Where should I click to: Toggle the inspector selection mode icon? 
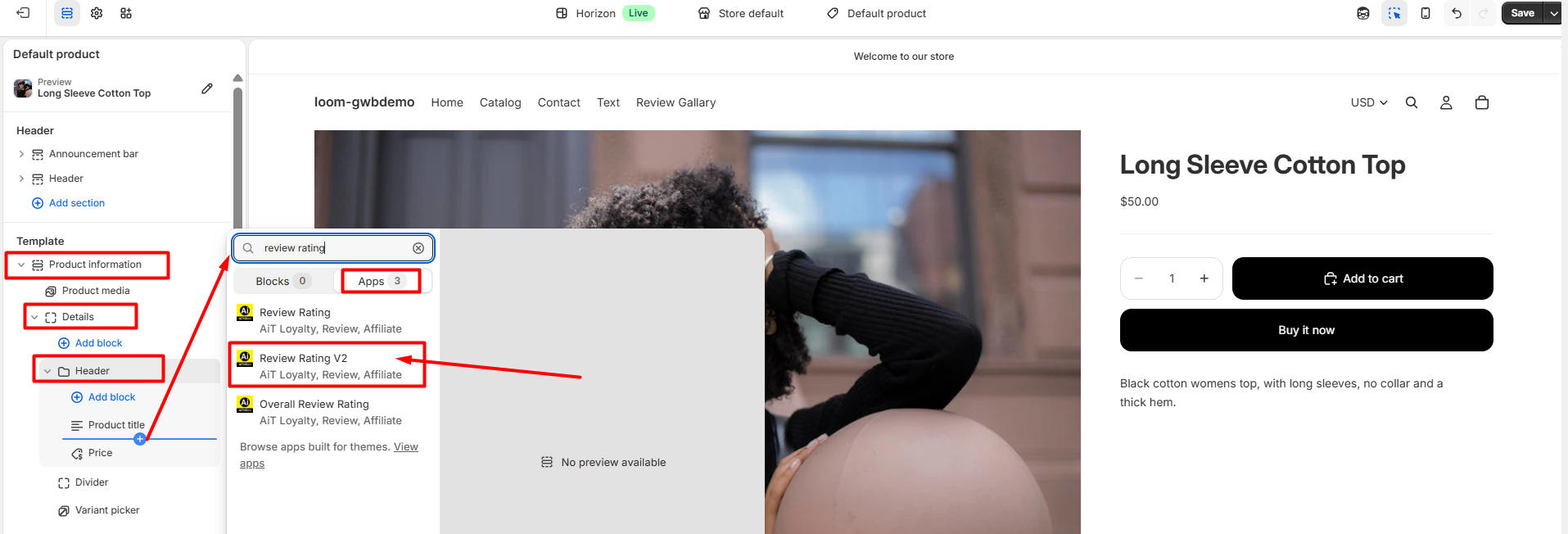click(1394, 13)
